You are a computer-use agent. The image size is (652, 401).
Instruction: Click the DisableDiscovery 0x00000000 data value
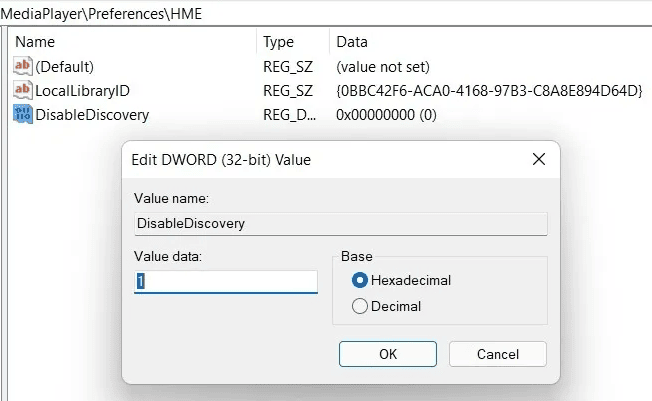click(386, 115)
